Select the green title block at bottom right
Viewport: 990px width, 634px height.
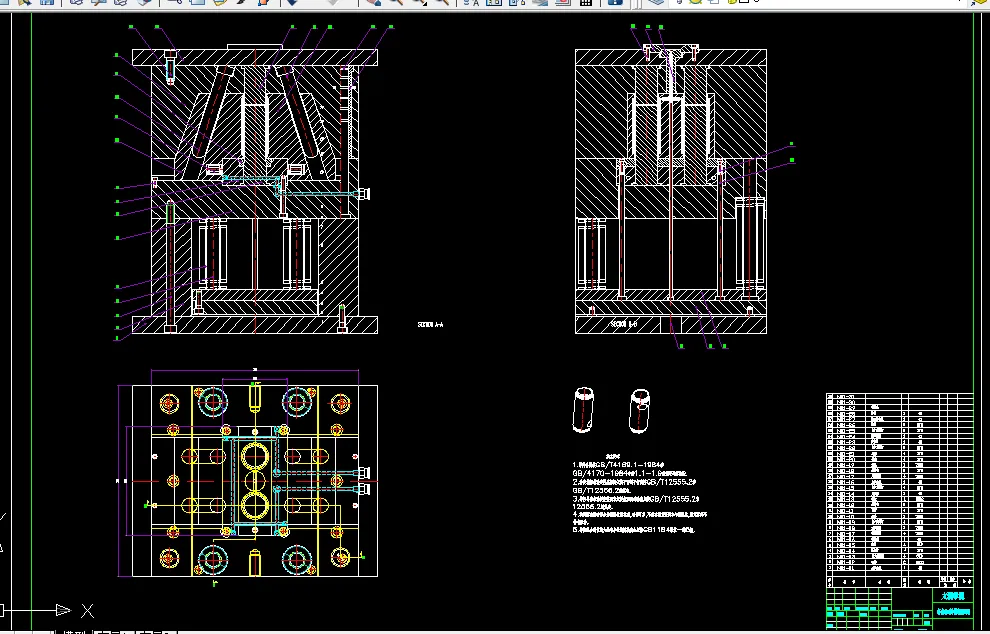(x=900, y=608)
